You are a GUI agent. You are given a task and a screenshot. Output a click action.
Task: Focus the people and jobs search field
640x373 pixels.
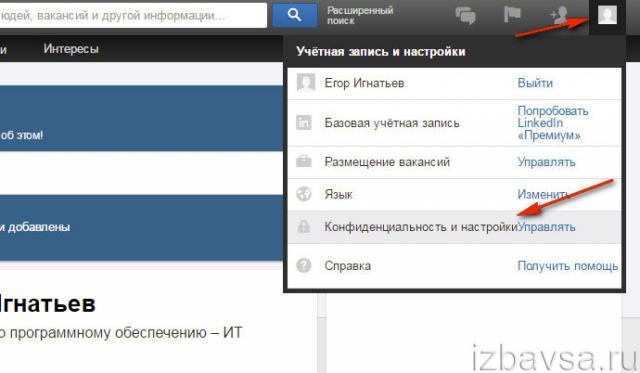(133, 16)
